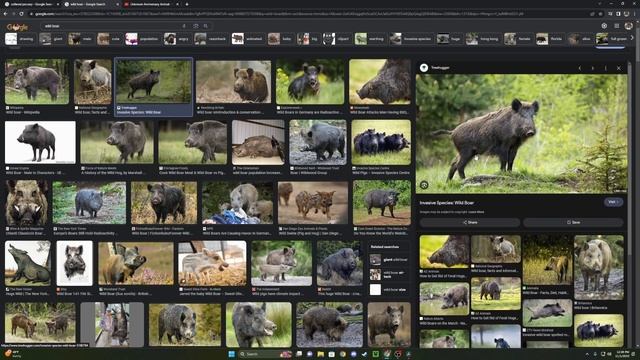640x360 pixels.
Task: Open striped piglets thumbnail
Action: [313, 203]
